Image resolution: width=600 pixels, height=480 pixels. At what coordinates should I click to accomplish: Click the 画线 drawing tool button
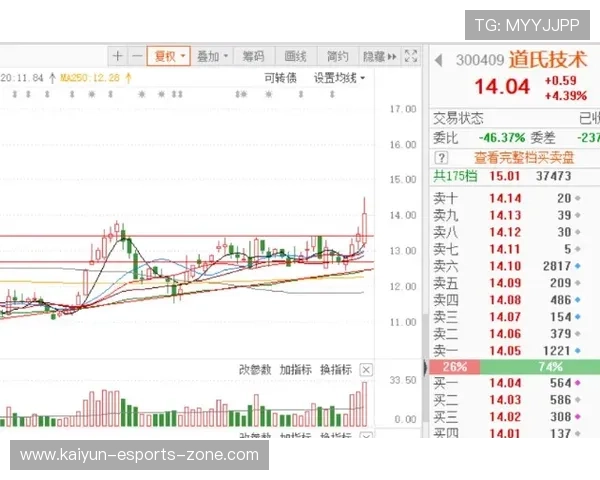click(x=295, y=57)
